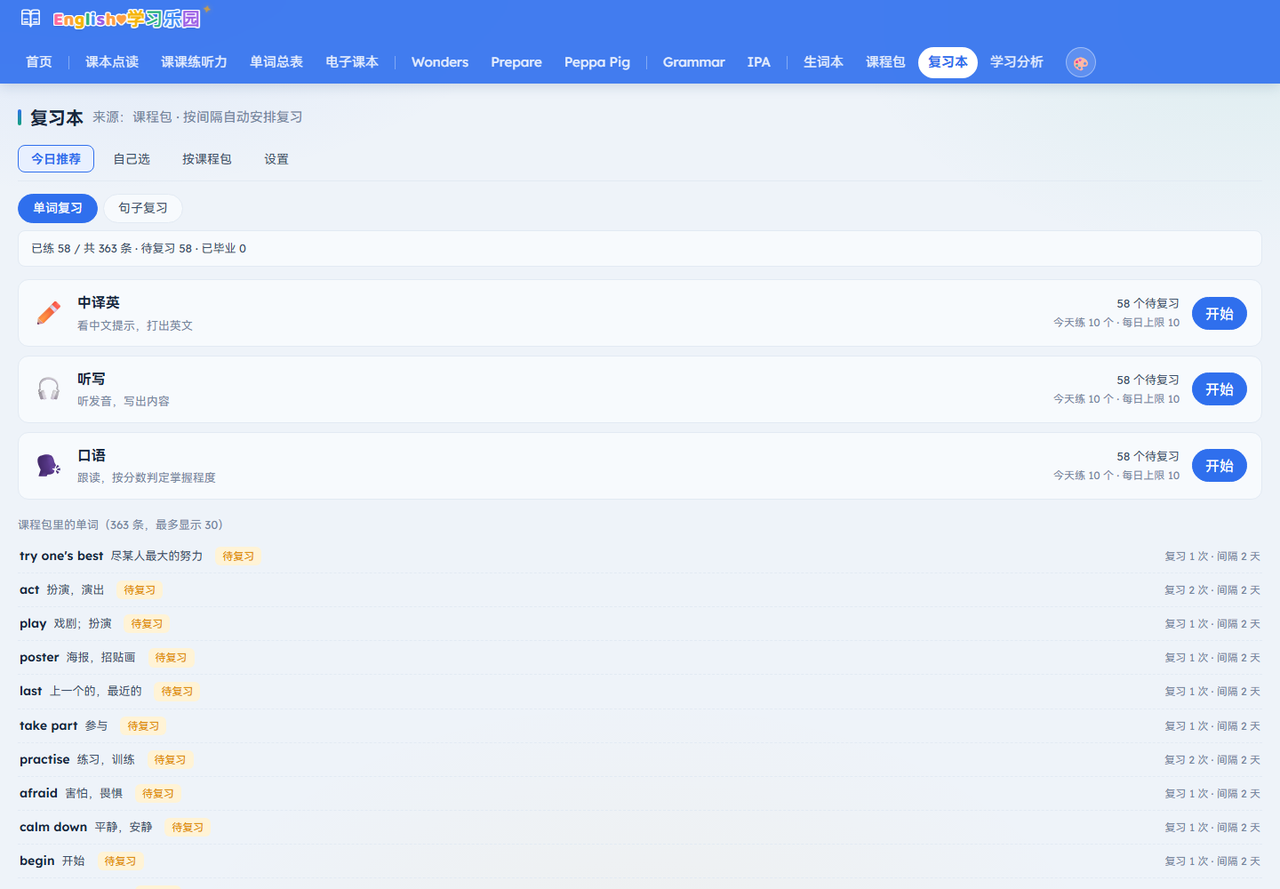The image size is (1280, 889).
Task: Start the 听写 review with 开始
Action: [x=1219, y=389]
